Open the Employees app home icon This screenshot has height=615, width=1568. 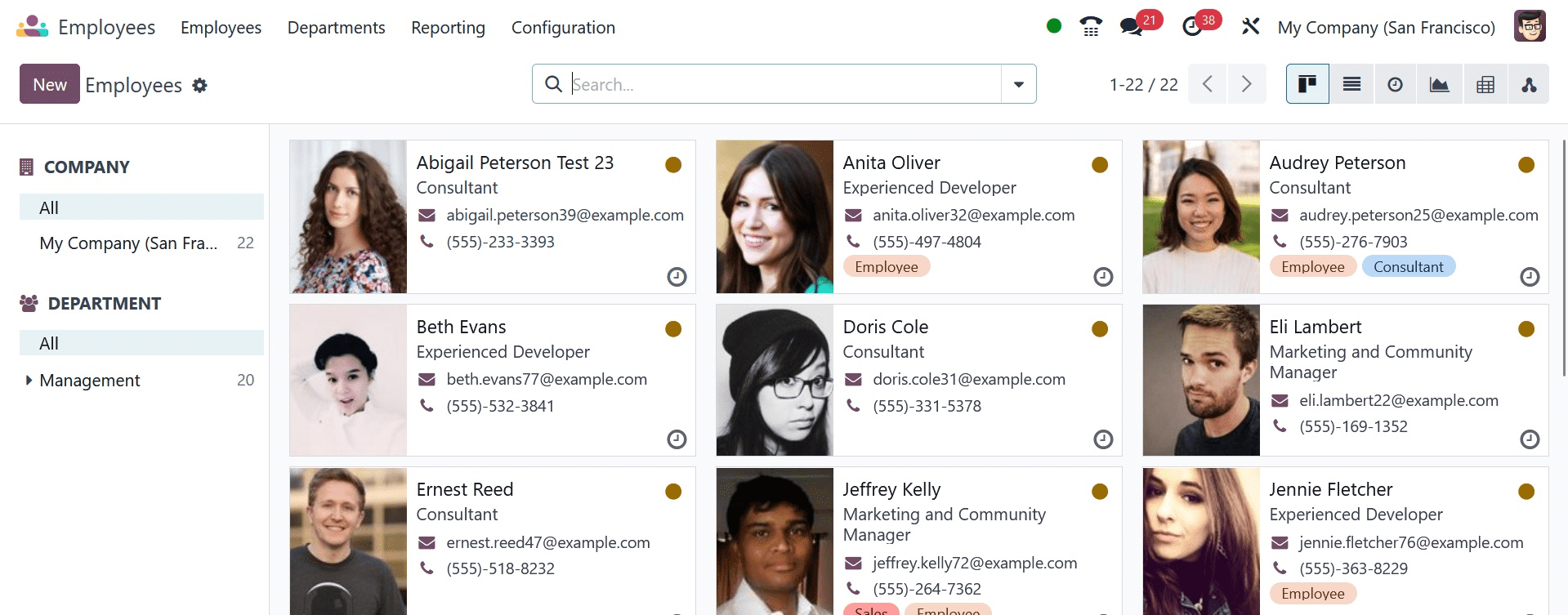tap(33, 27)
